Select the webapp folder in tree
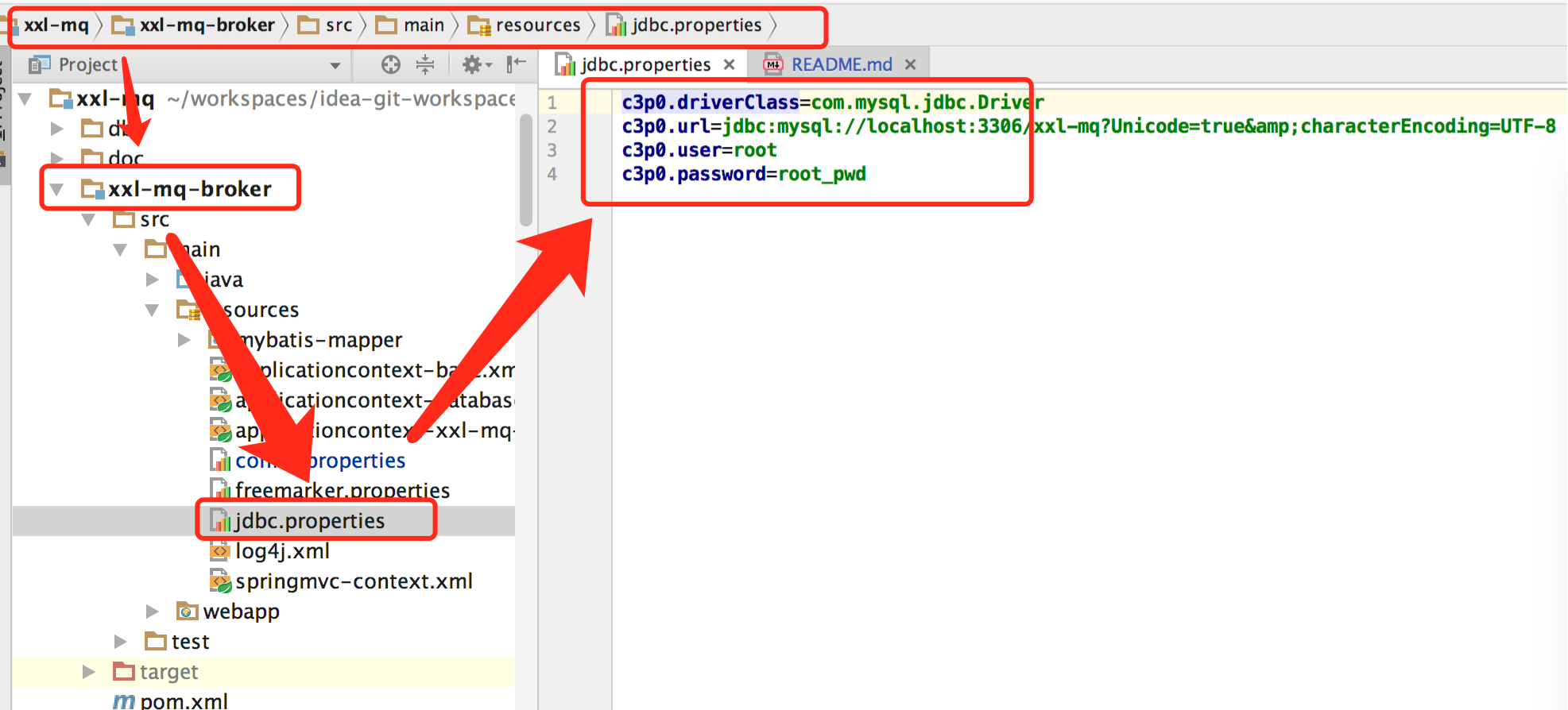This screenshot has width=1568, height=710. point(242,612)
